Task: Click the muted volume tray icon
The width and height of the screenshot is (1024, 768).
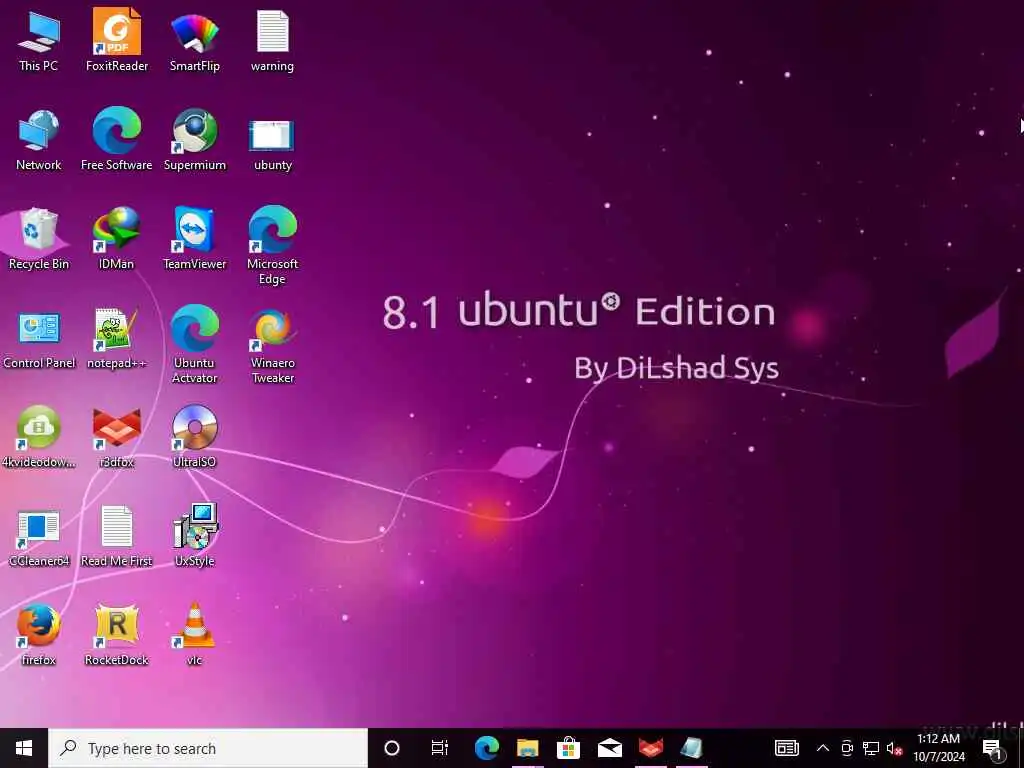Action: (894, 748)
